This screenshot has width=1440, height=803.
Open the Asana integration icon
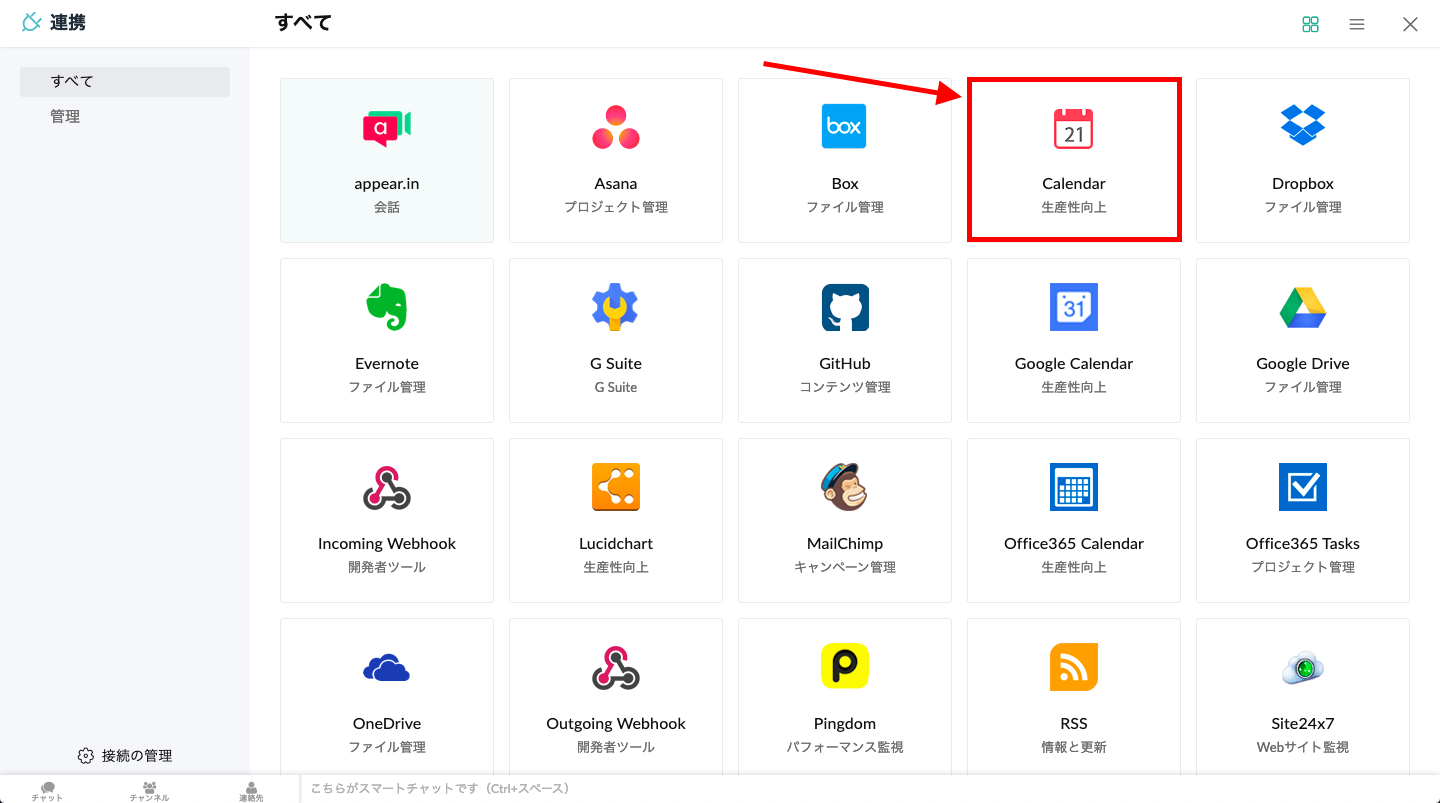point(616,127)
